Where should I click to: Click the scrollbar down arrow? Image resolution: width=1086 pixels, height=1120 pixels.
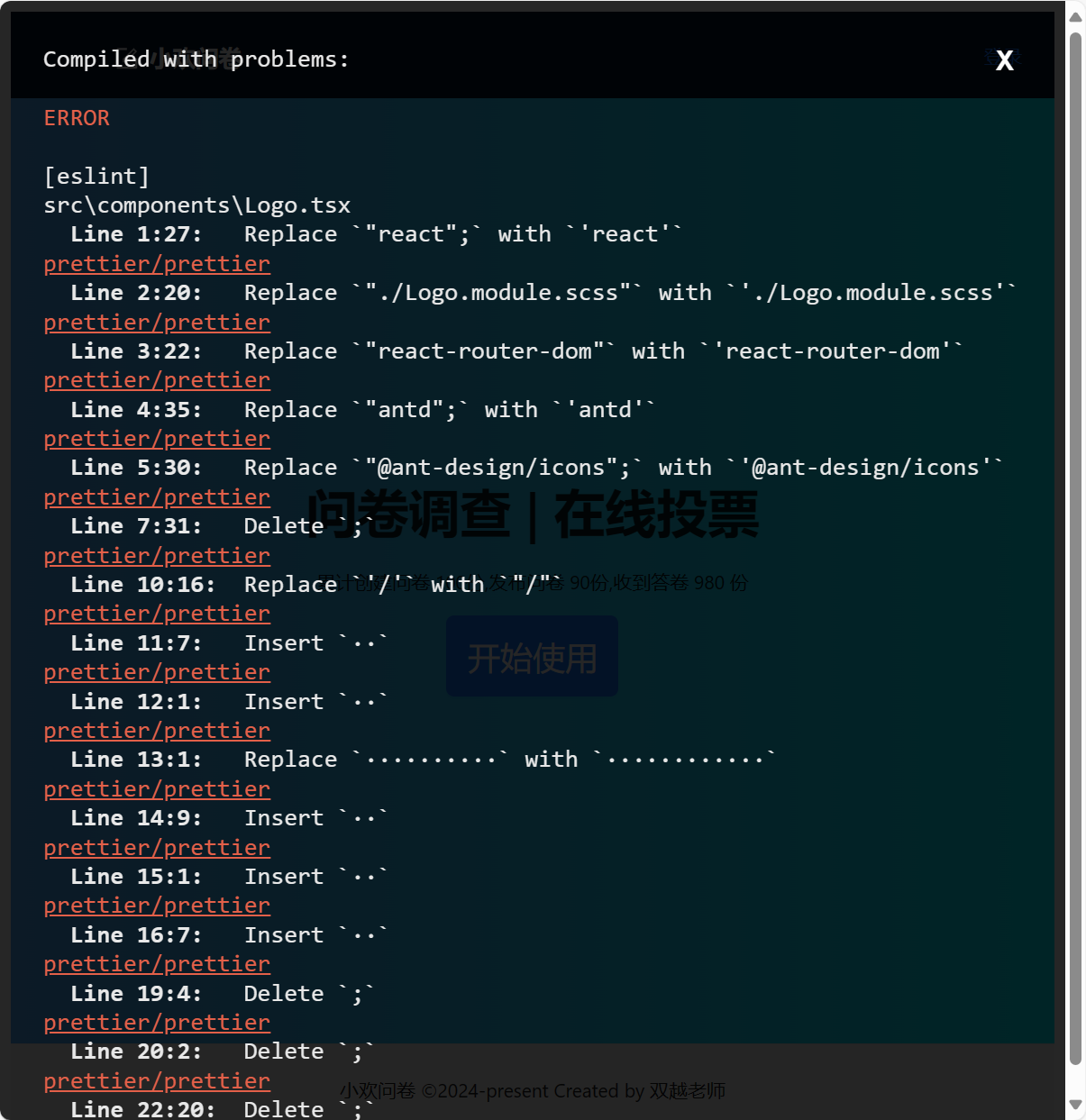pos(1075,1104)
